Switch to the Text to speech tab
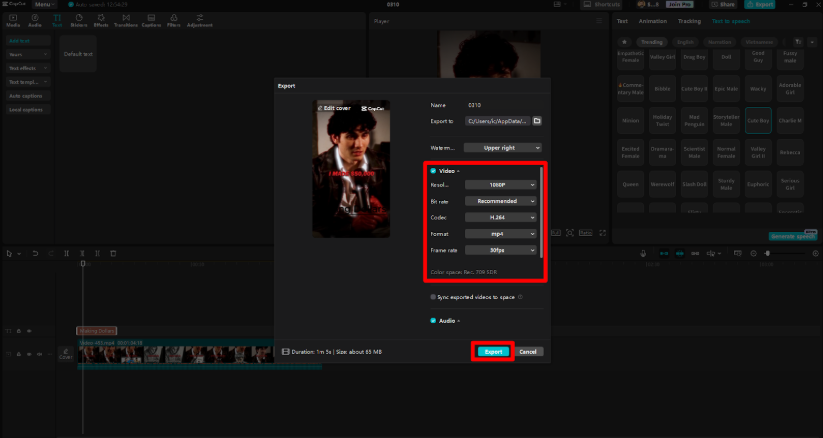Viewport: 823px width, 438px height. pyautogui.click(x=731, y=21)
